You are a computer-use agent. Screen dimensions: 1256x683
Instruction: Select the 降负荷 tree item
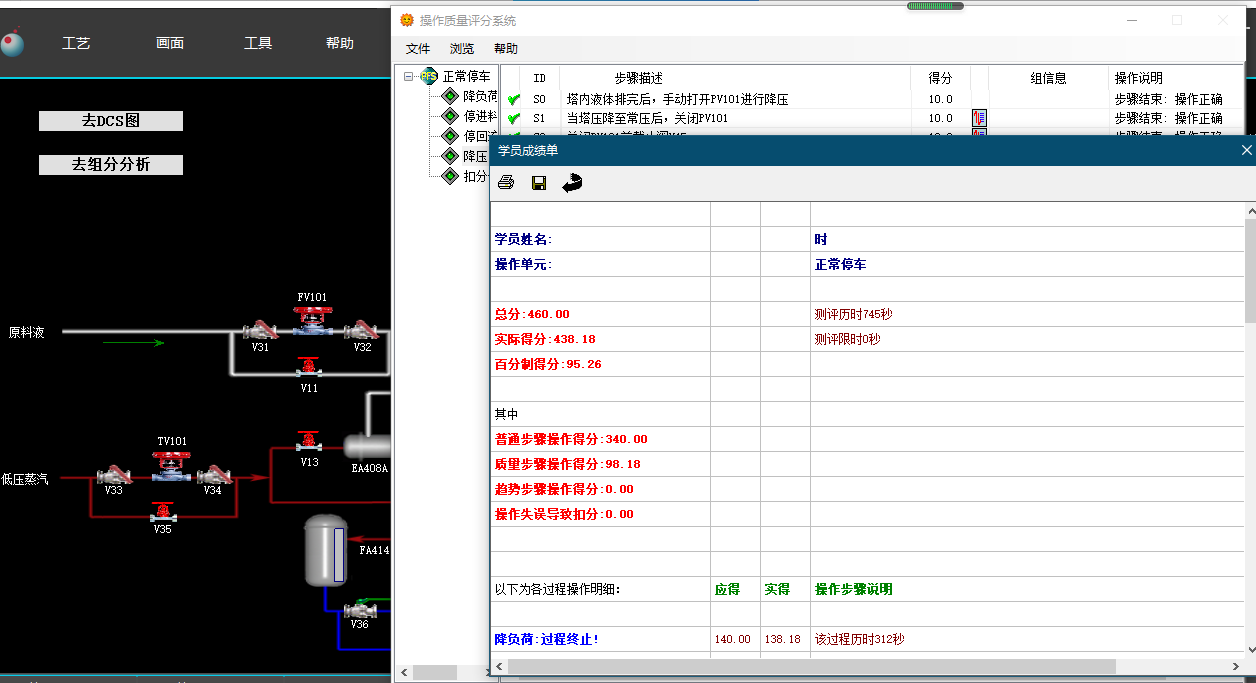tap(479, 97)
